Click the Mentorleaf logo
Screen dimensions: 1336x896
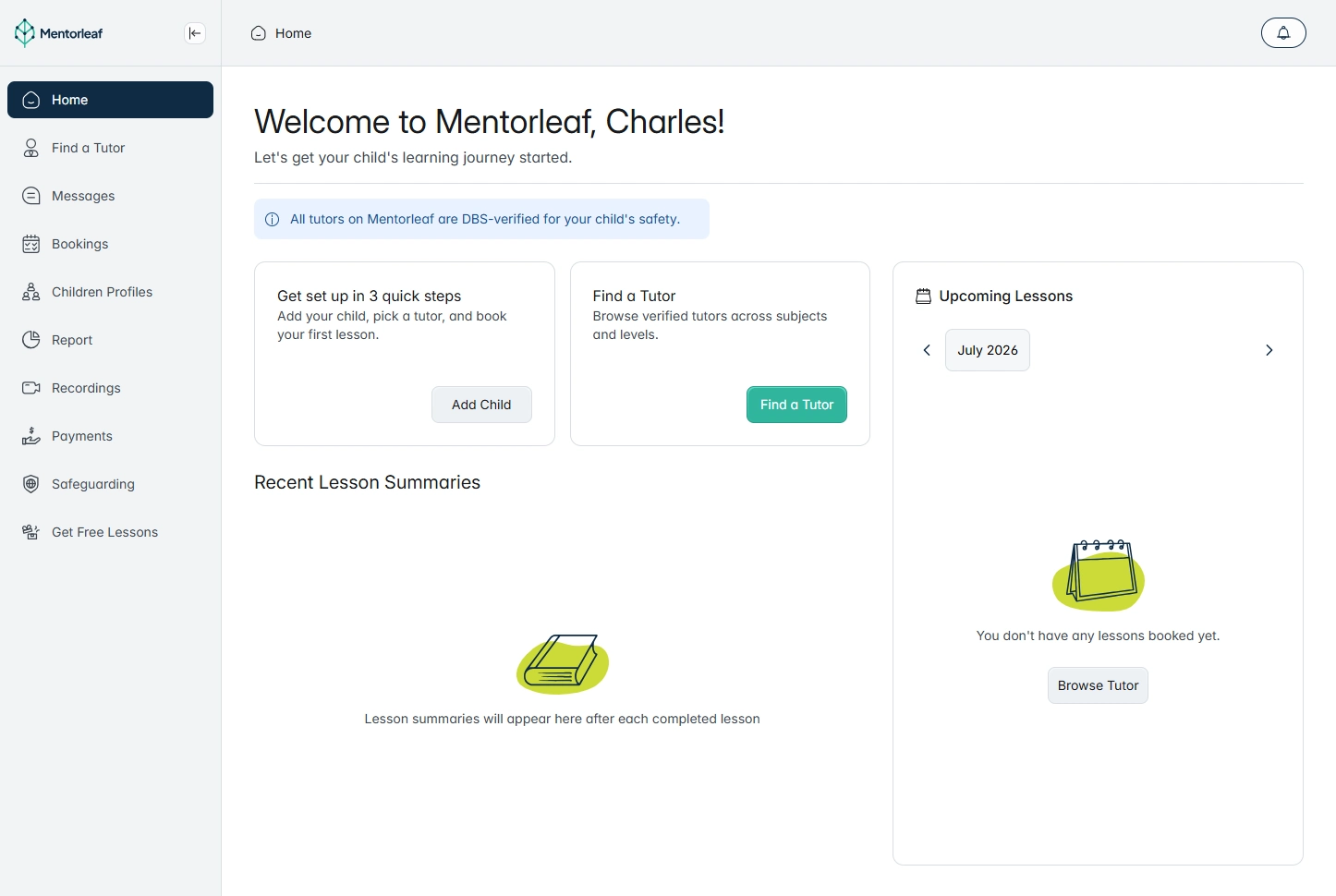point(58,33)
